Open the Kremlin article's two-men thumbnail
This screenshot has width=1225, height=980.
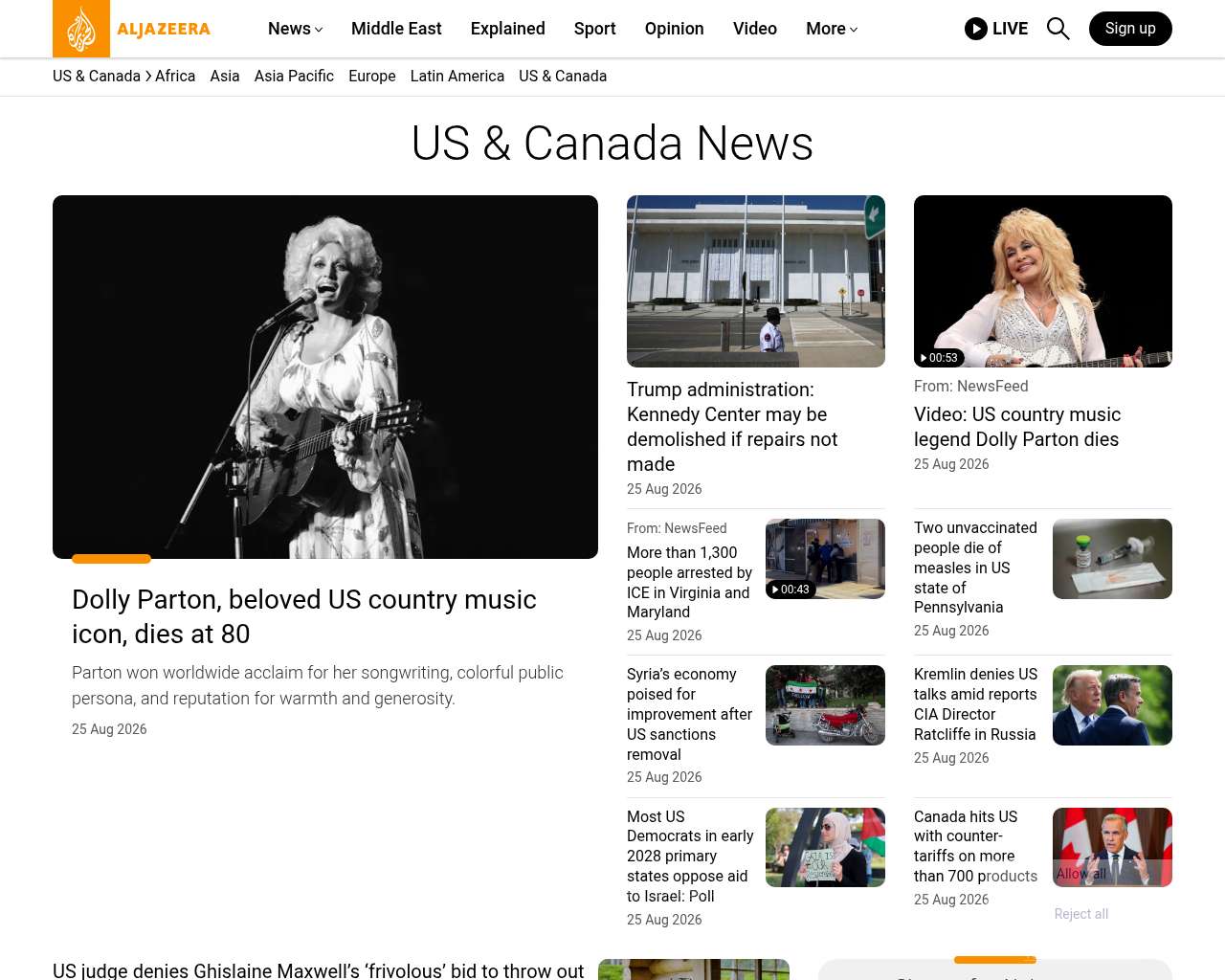[x=1112, y=705]
